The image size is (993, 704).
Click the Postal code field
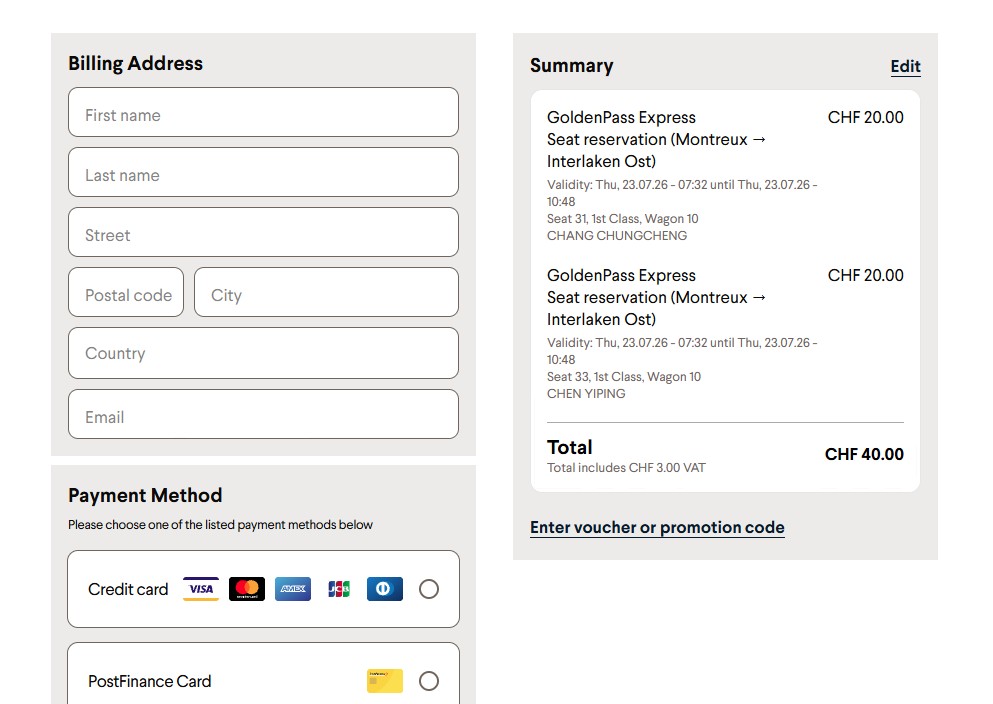[126, 292]
